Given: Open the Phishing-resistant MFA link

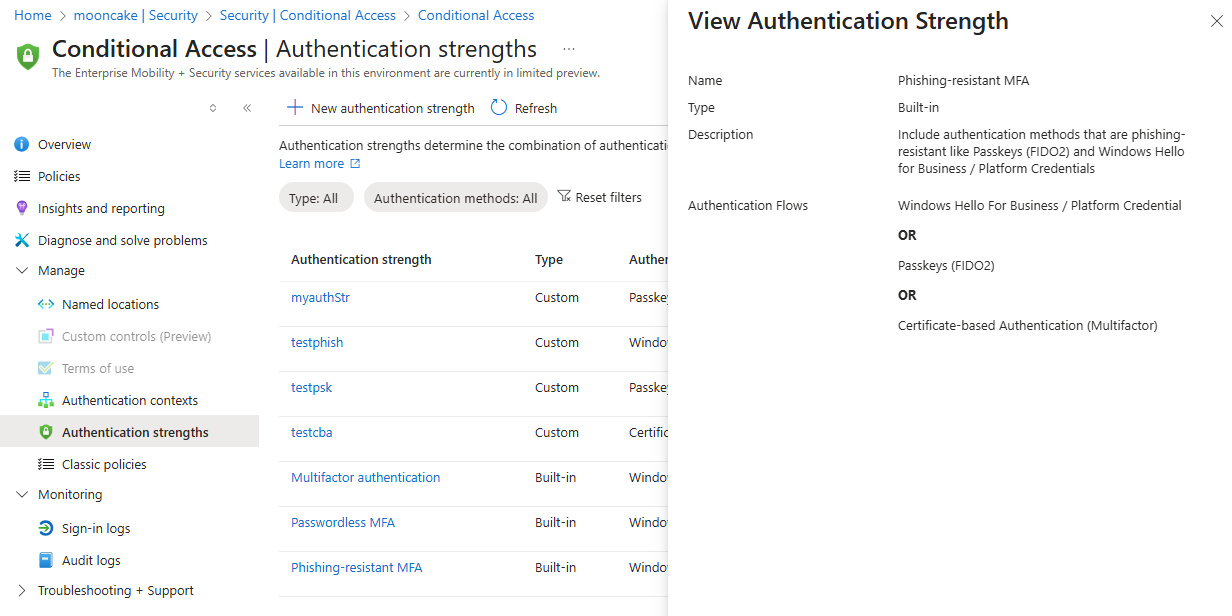Looking at the screenshot, I should (x=356, y=567).
